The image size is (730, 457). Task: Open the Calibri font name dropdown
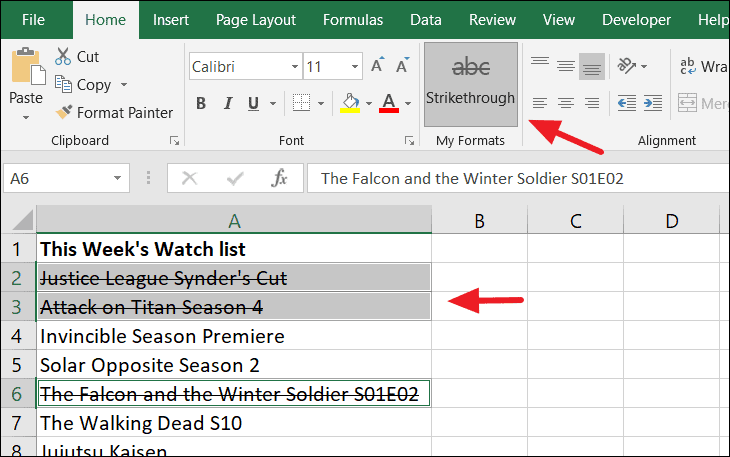[295, 67]
